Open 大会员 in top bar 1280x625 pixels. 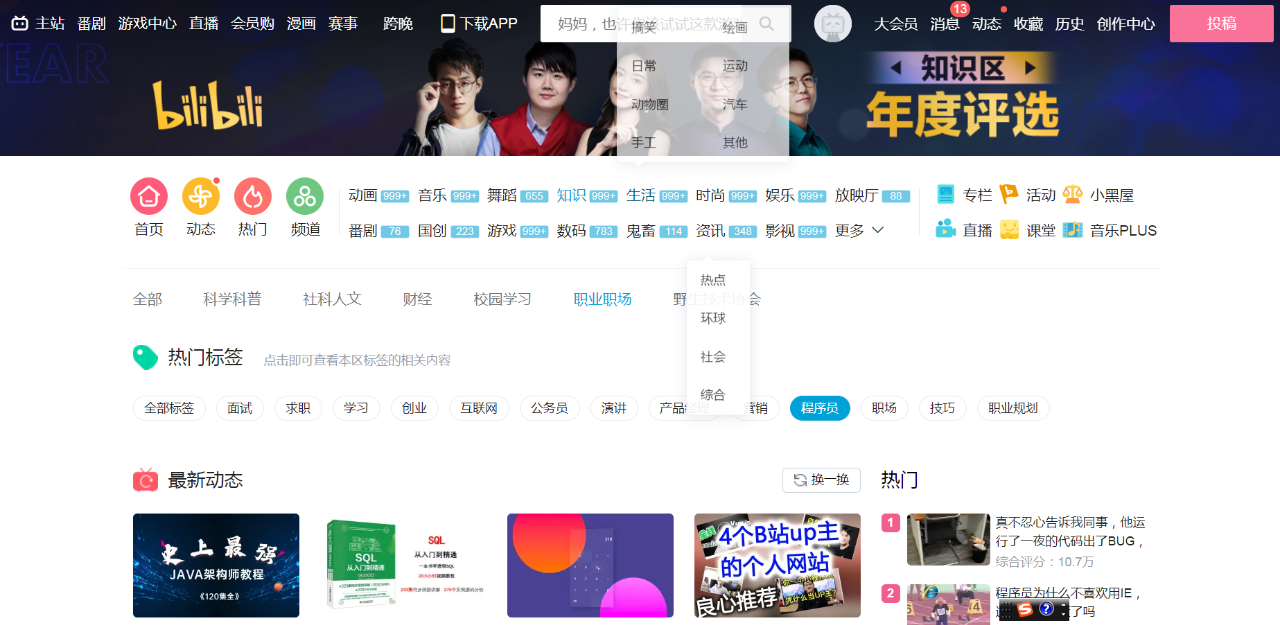896,23
